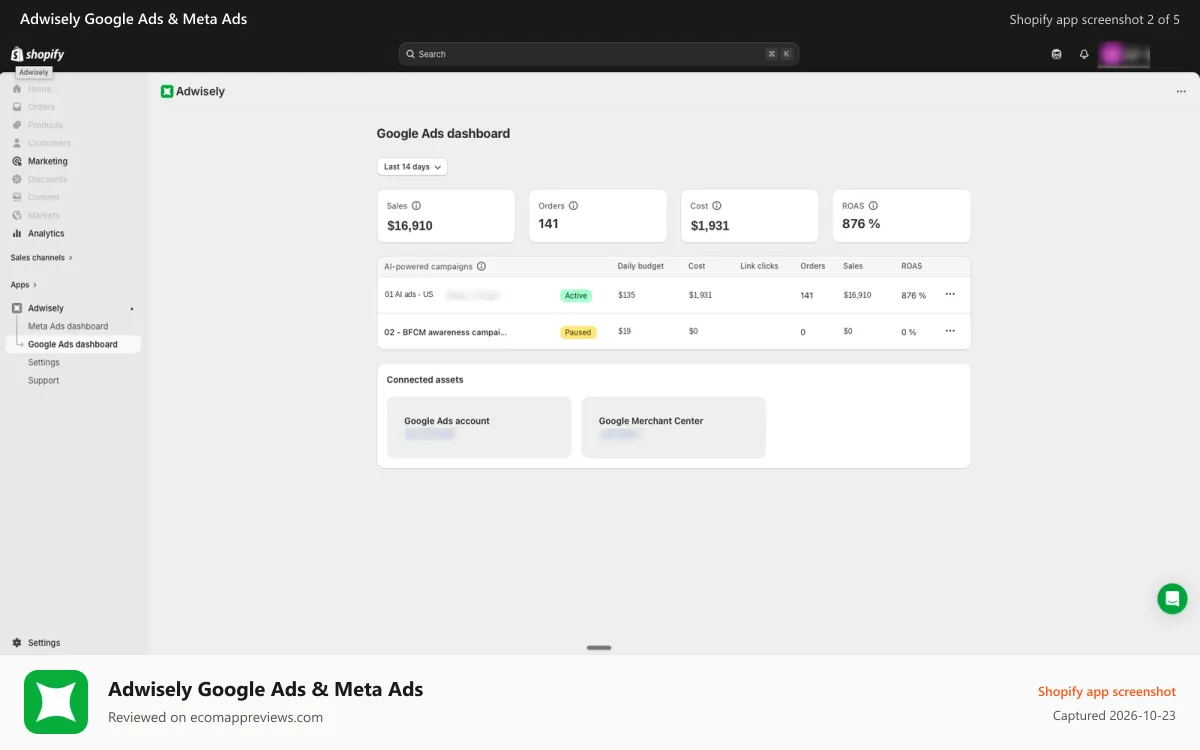Screen dimensions: 1200x750
Task: Click the $19 daily budget value
Action: tap(625, 331)
